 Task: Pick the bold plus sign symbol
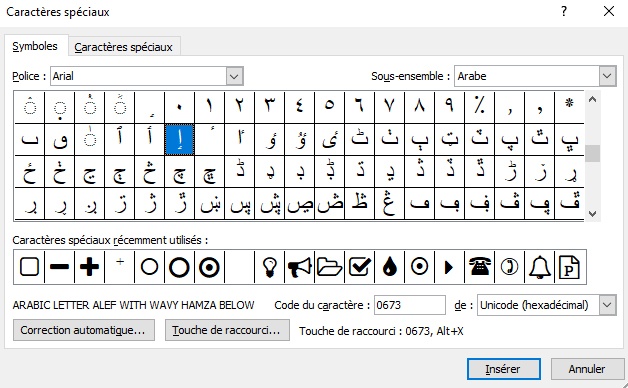coord(89,267)
